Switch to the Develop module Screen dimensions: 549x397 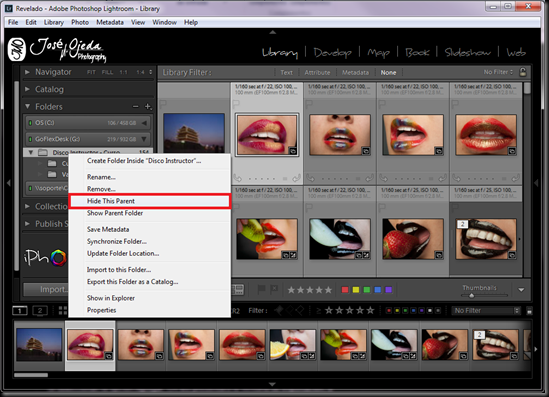coord(333,53)
